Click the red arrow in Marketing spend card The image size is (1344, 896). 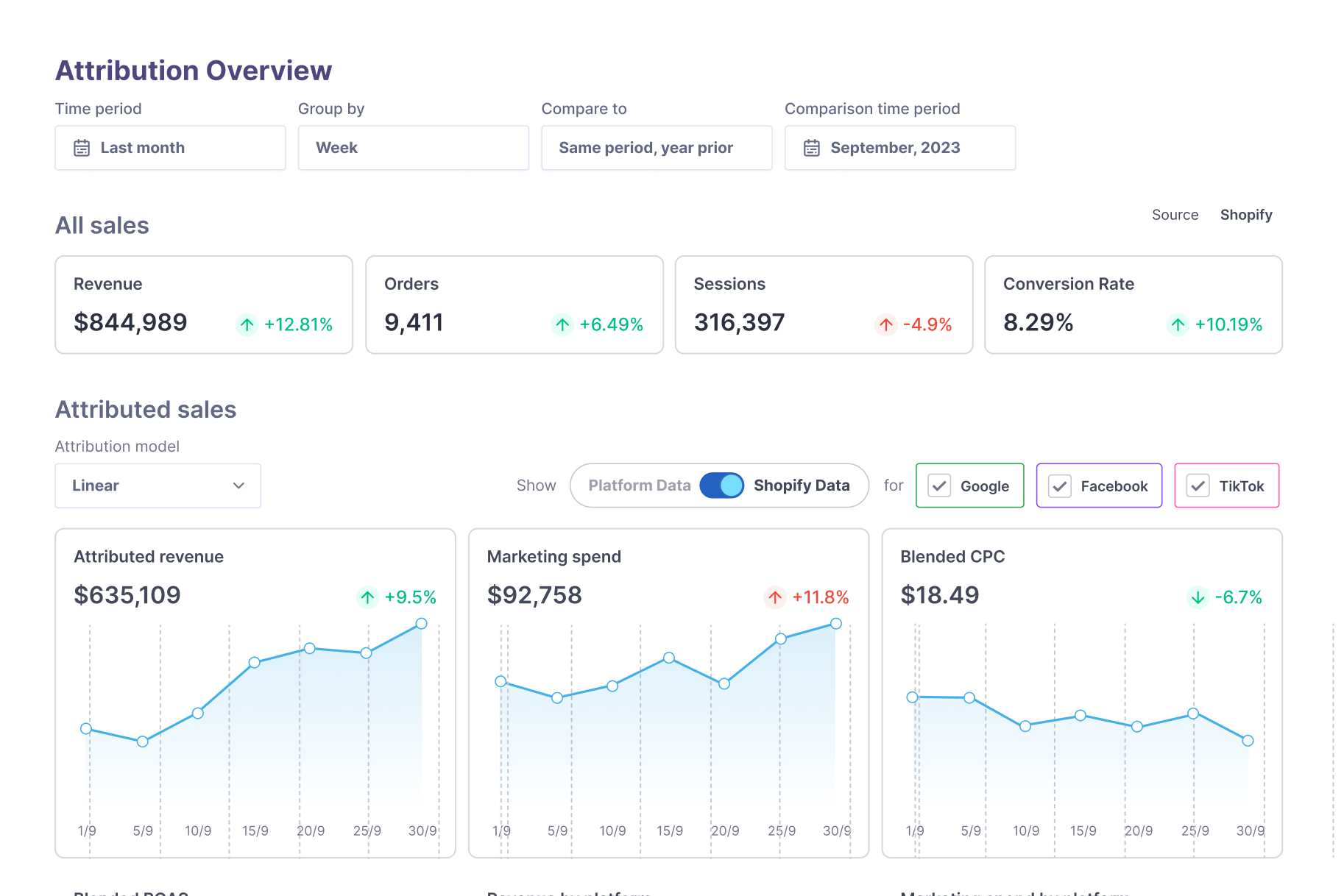[775, 597]
